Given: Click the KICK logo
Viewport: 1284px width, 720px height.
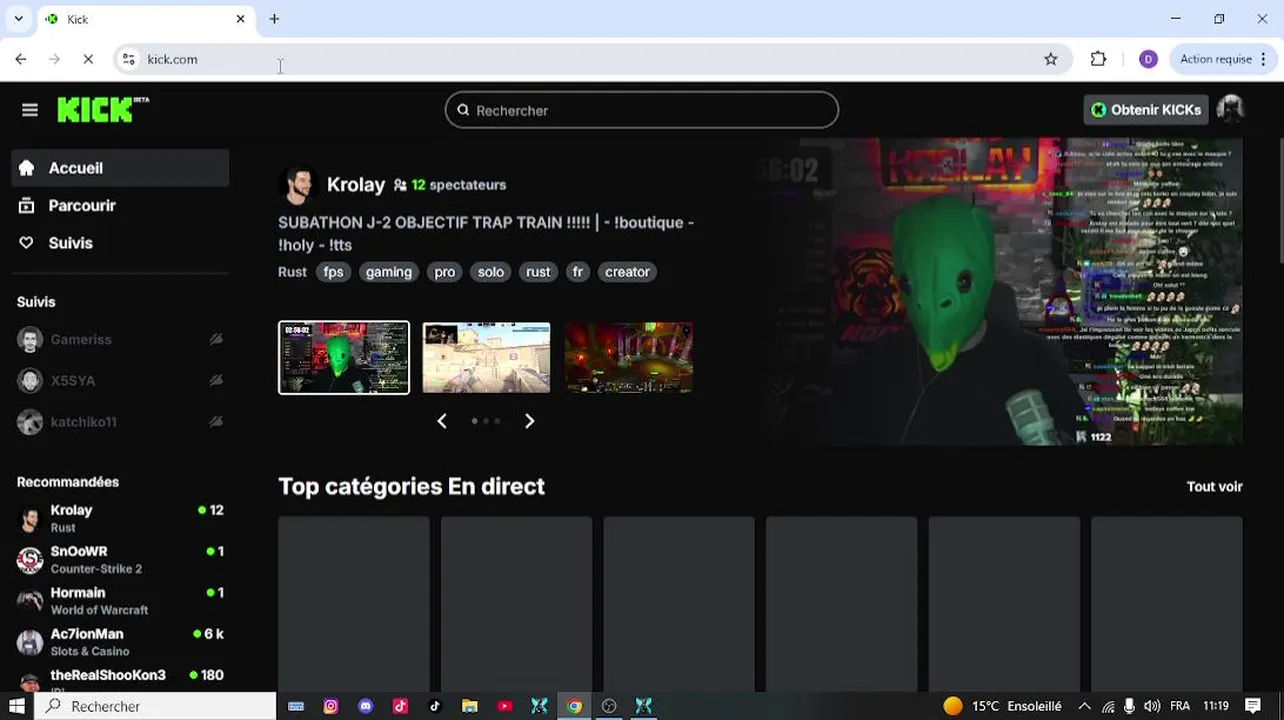Looking at the screenshot, I should click(x=102, y=110).
